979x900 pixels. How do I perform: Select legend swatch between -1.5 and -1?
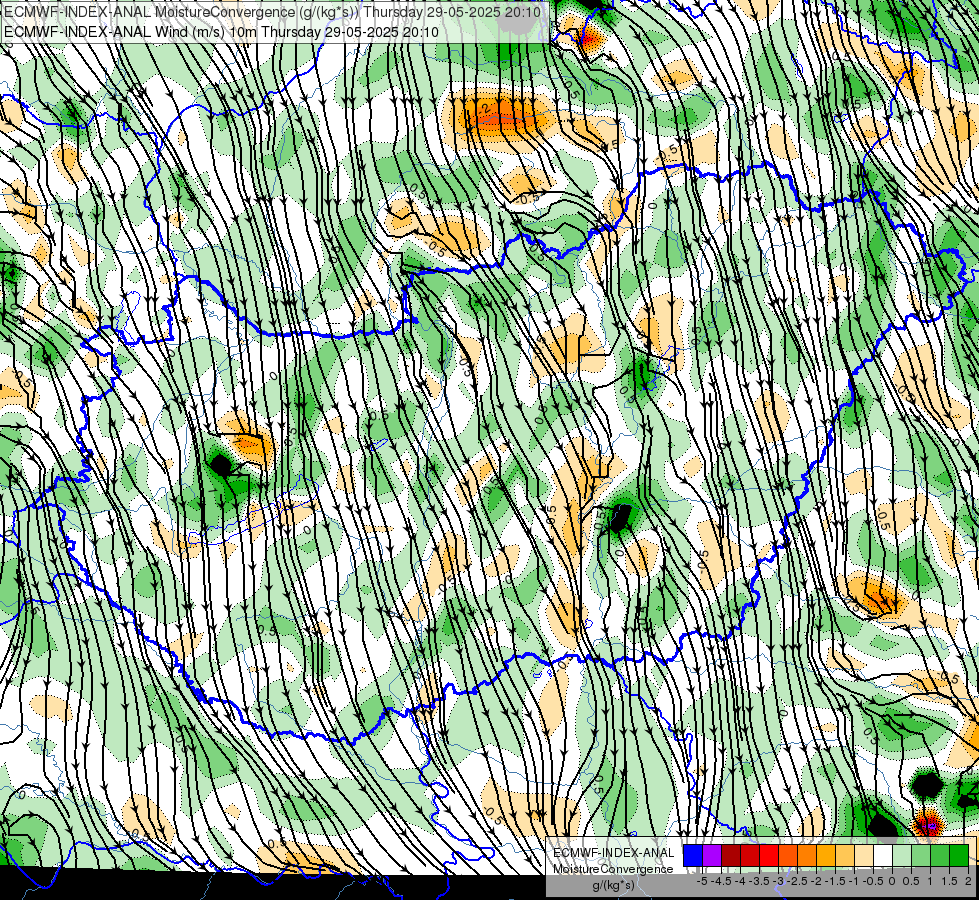pyautogui.click(x=845, y=856)
